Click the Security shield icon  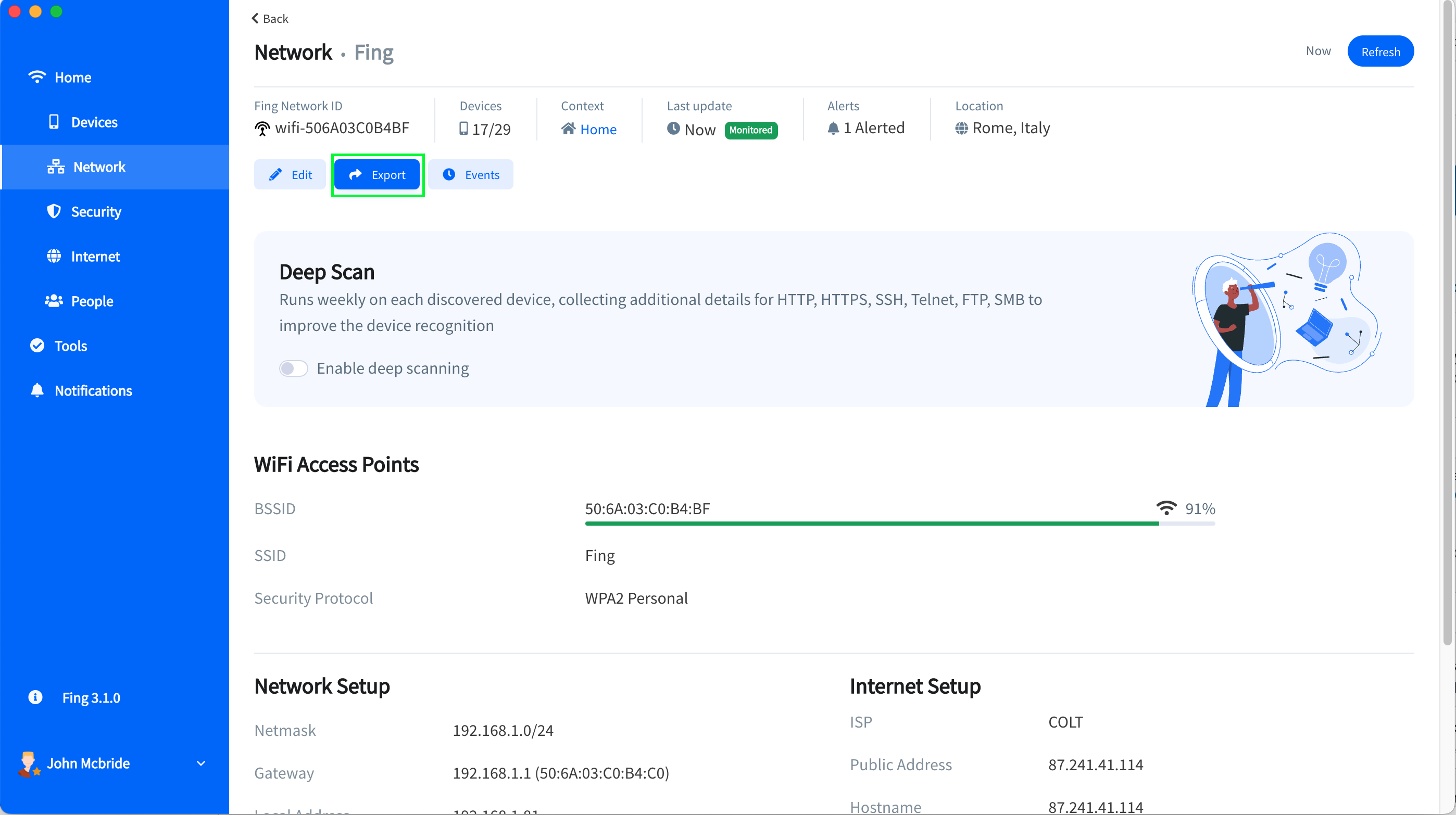pyautogui.click(x=54, y=211)
